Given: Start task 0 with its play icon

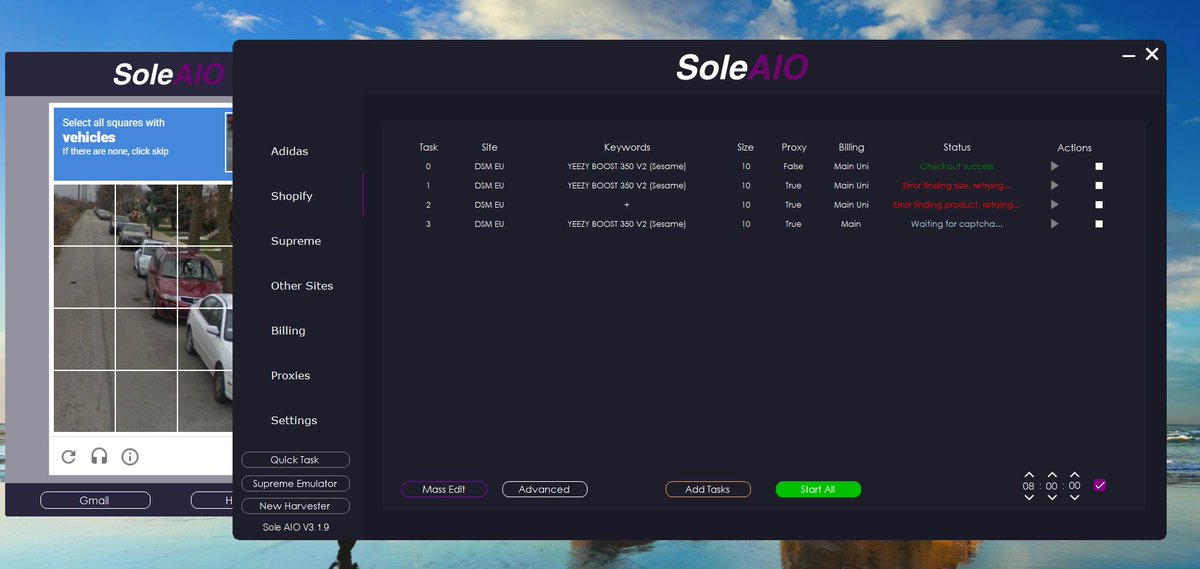Looking at the screenshot, I should (1054, 166).
